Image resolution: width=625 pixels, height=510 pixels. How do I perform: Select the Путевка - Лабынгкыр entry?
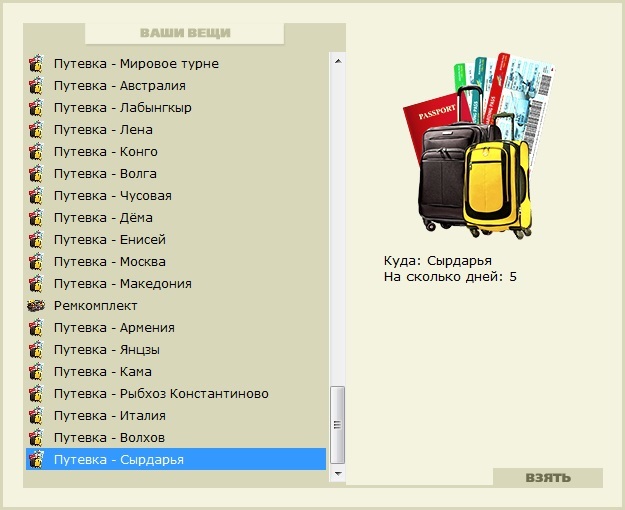(176, 108)
